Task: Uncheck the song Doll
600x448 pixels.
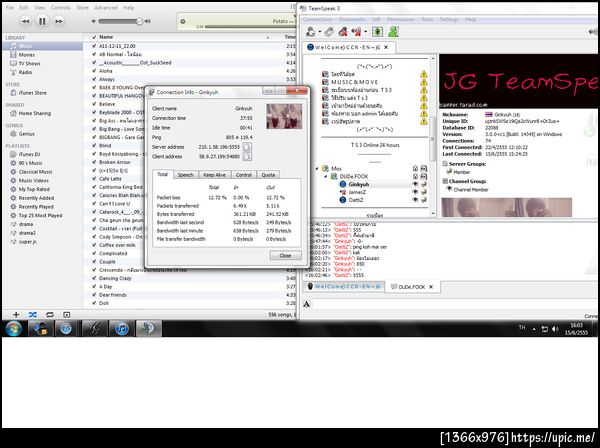Action: [x=94, y=303]
